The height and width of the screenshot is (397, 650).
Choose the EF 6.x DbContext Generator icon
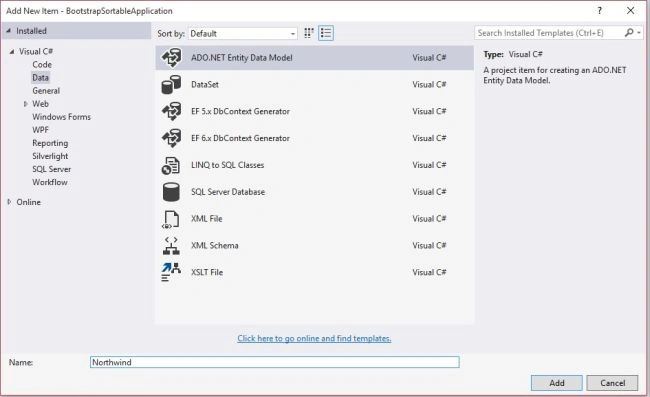tap(171, 138)
